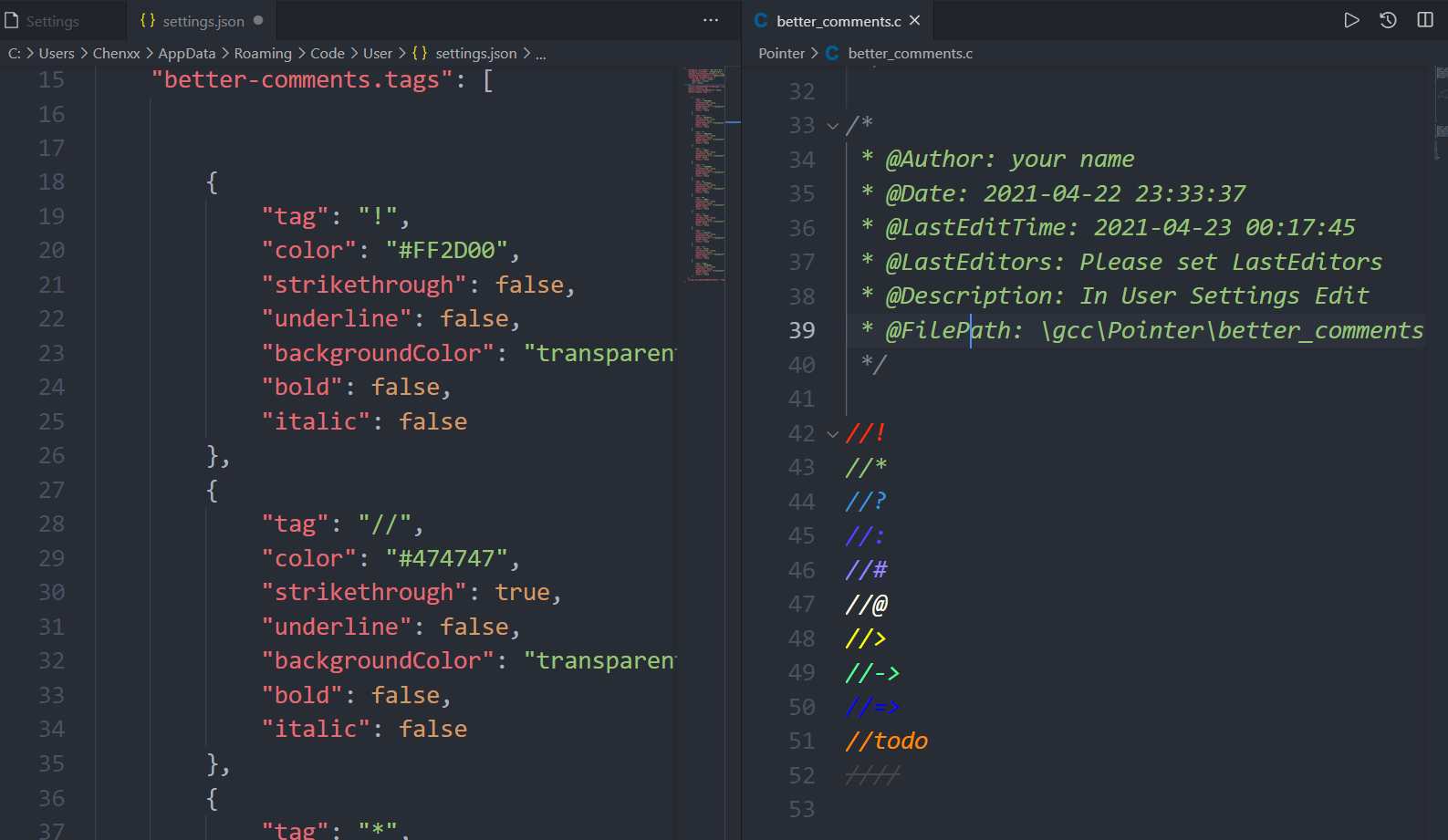The width and height of the screenshot is (1448, 840).
Task: Click the red //! comment
Action: [x=866, y=432]
